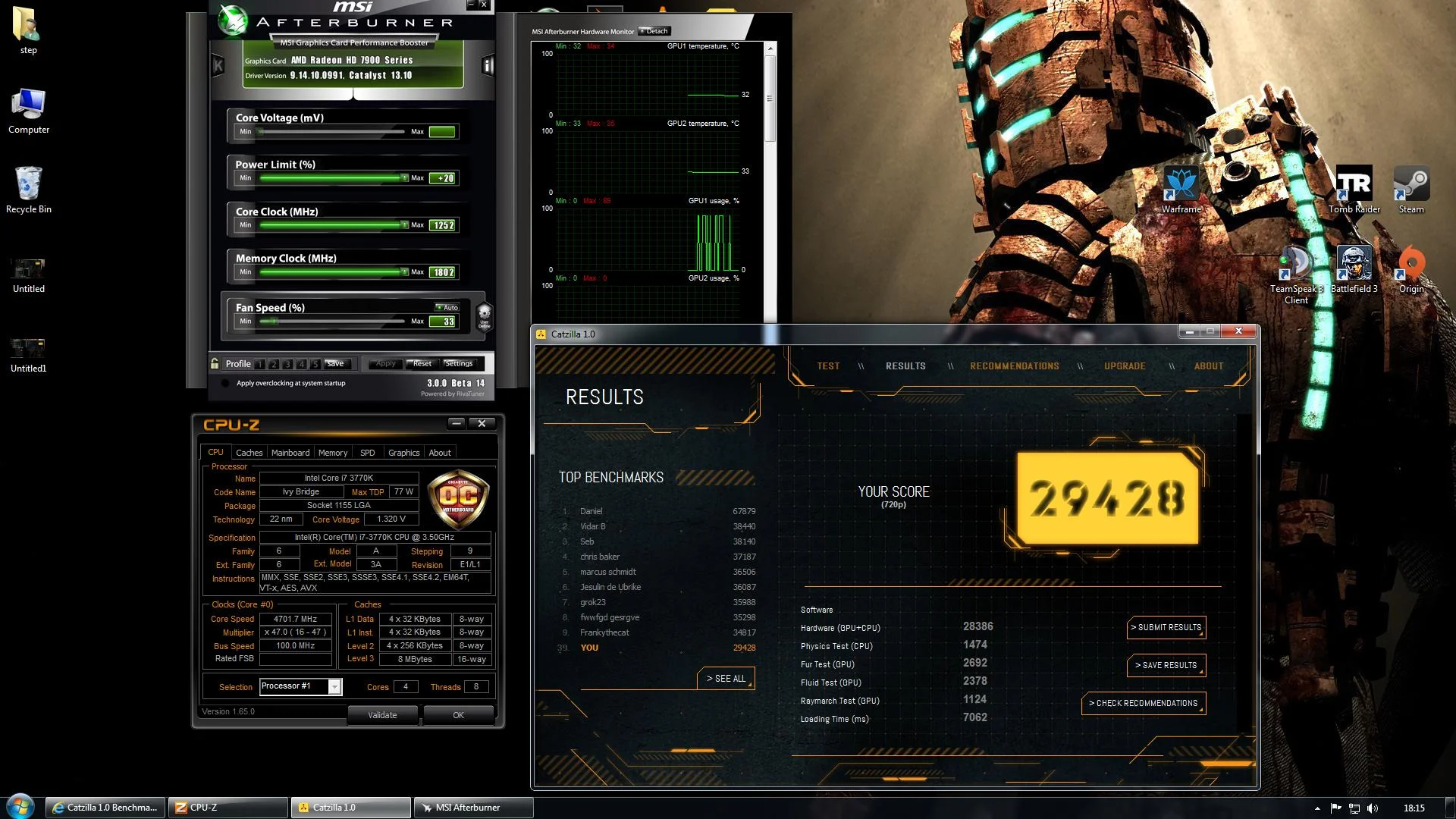Click the fan User Define gear icon
This screenshot has height=819, width=1456.
tap(485, 315)
